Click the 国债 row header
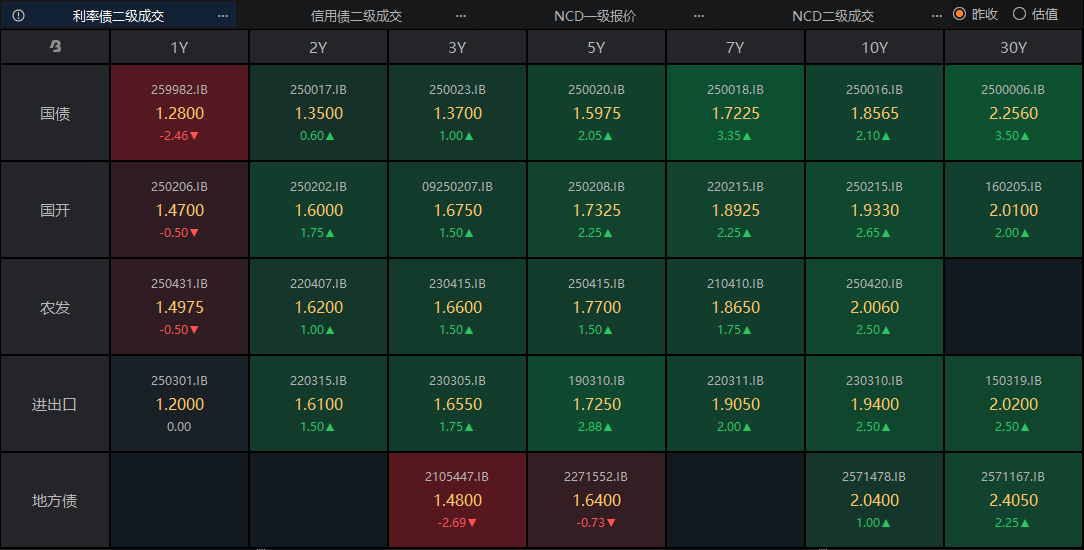 pos(55,113)
